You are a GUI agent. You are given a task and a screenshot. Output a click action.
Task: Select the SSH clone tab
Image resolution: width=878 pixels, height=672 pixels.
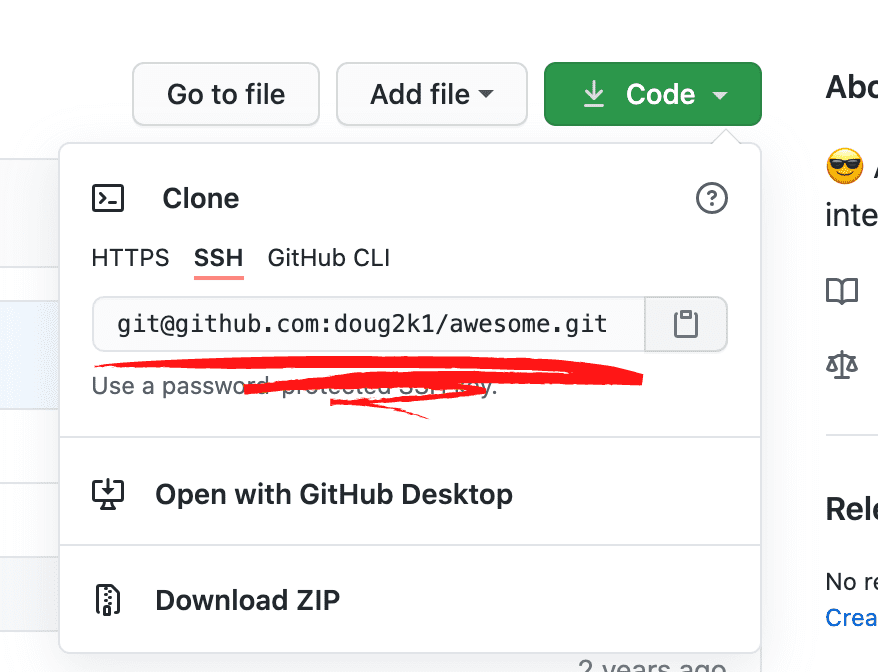[218, 258]
